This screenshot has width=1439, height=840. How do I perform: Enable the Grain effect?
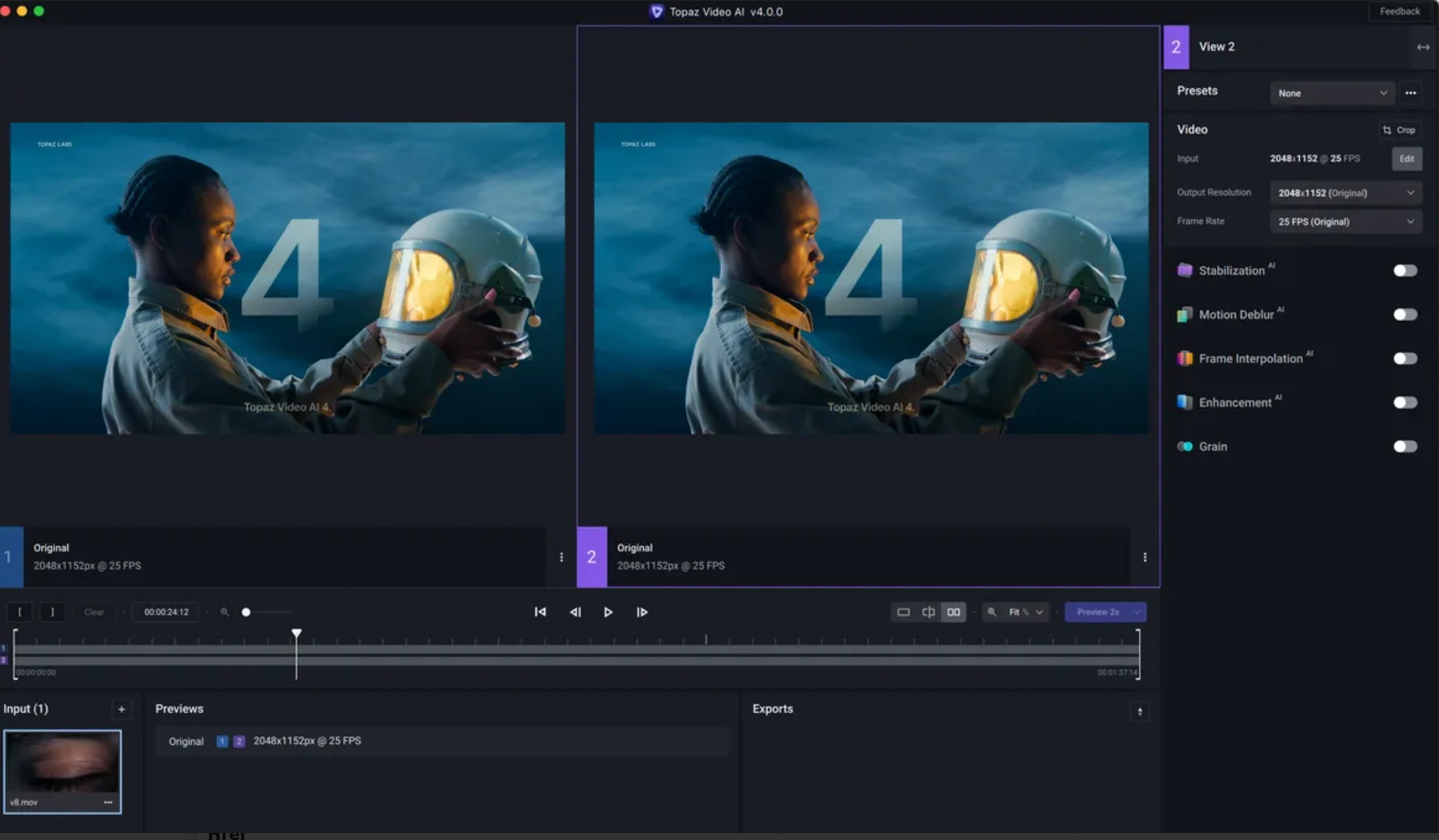[x=1405, y=446]
